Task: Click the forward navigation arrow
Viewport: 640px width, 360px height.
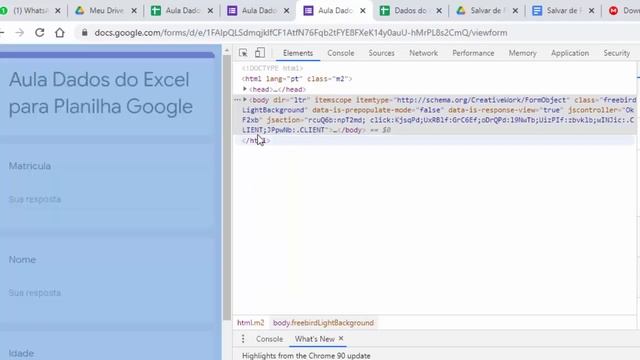Action: tap(20, 33)
